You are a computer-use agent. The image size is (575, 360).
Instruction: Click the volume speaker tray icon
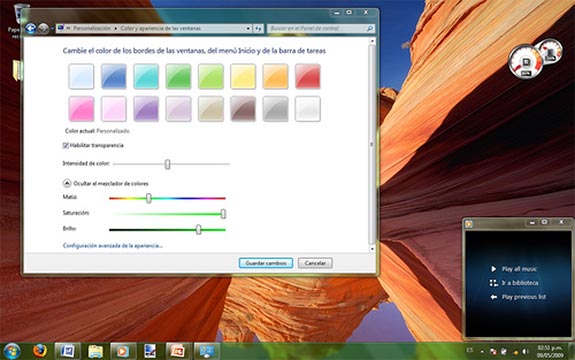click(x=525, y=352)
